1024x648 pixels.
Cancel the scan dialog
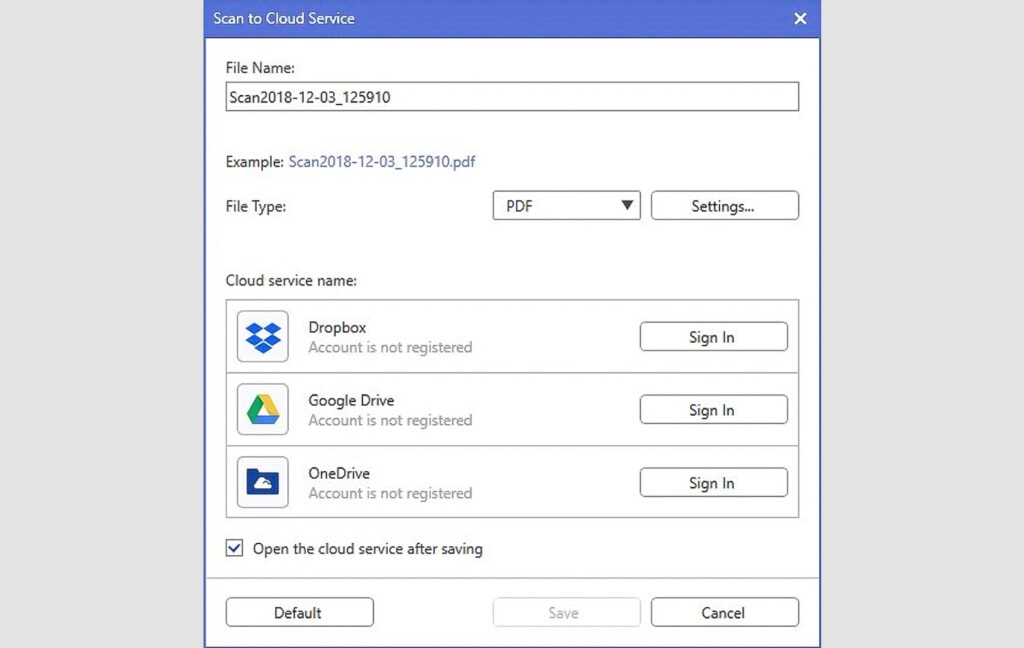(x=724, y=613)
